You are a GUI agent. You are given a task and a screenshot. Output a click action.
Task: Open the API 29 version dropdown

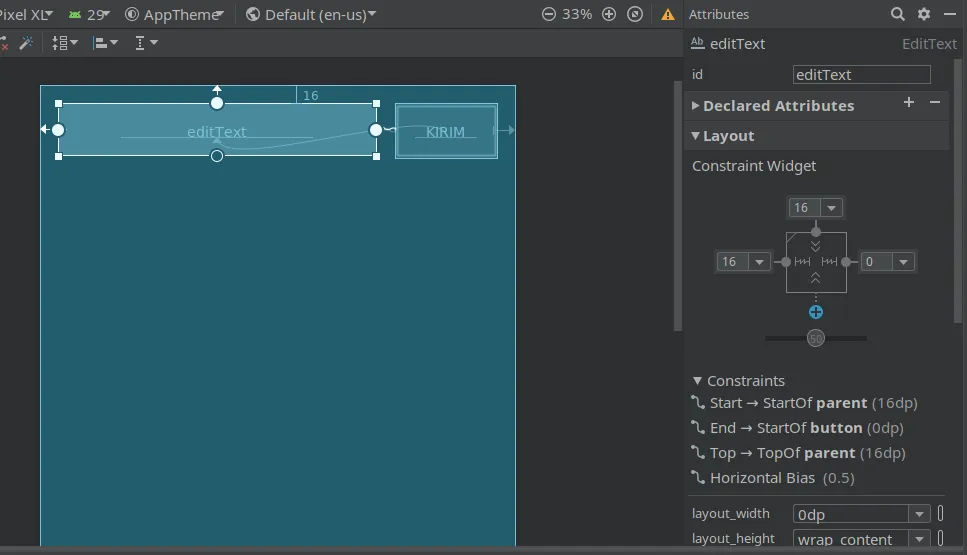tap(89, 14)
